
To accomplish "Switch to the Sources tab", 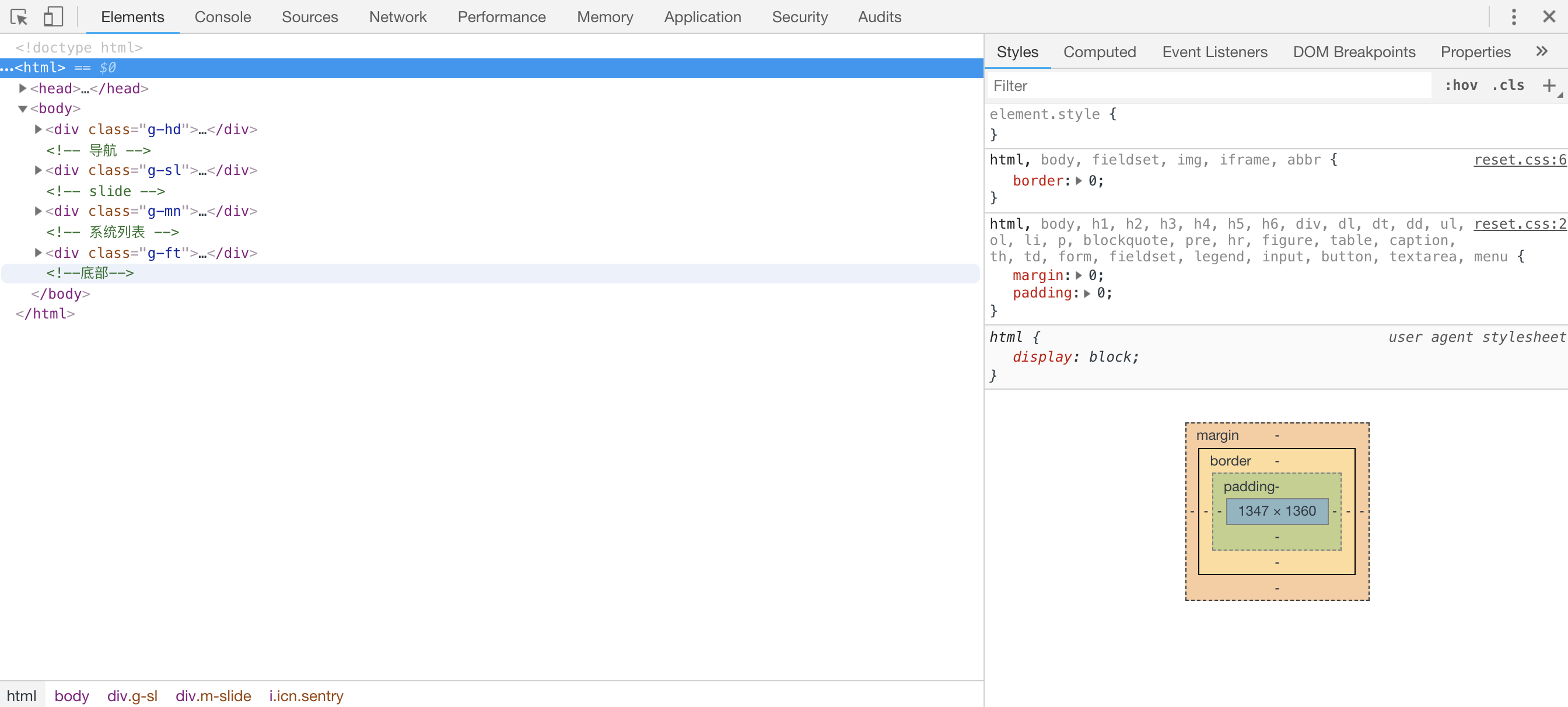I will click(310, 16).
